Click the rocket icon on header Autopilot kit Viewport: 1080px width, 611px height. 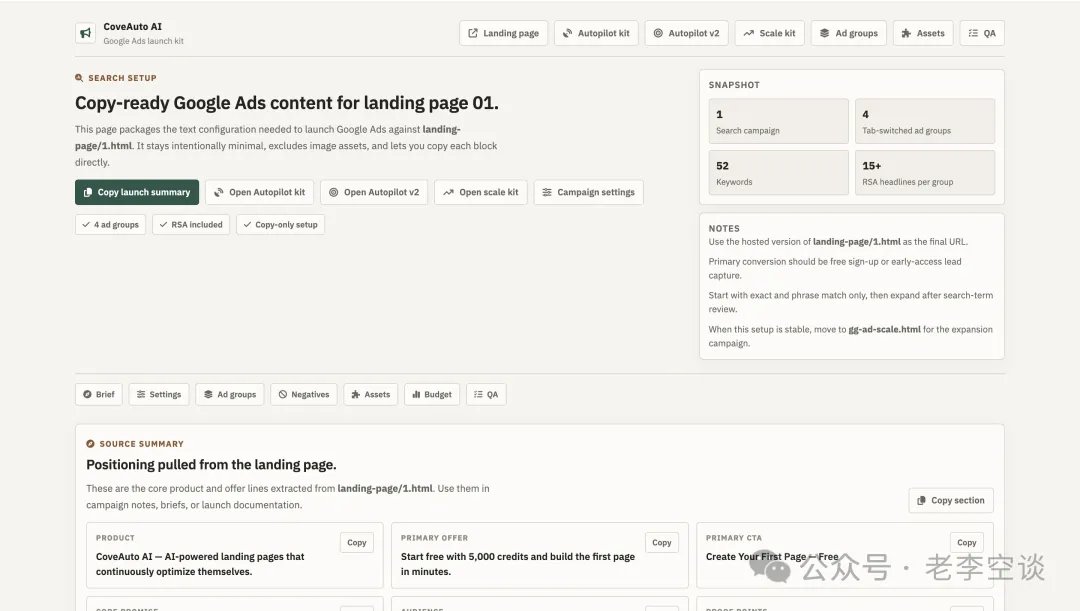point(568,33)
